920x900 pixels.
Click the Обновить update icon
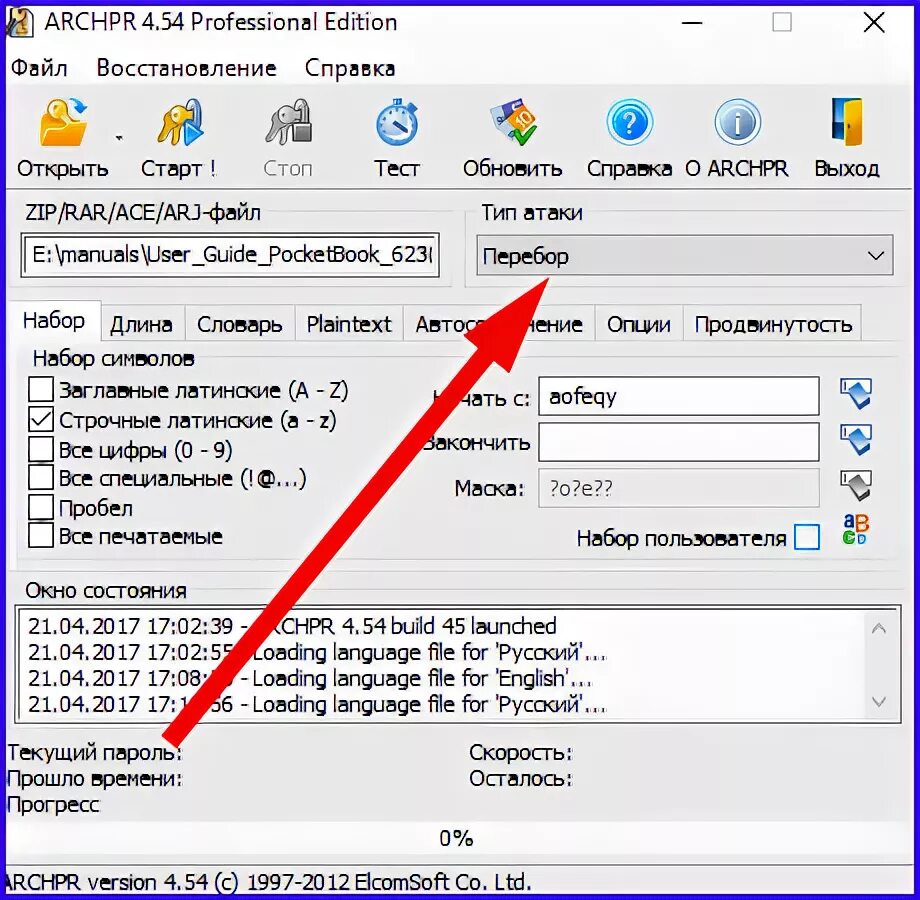(513, 121)
